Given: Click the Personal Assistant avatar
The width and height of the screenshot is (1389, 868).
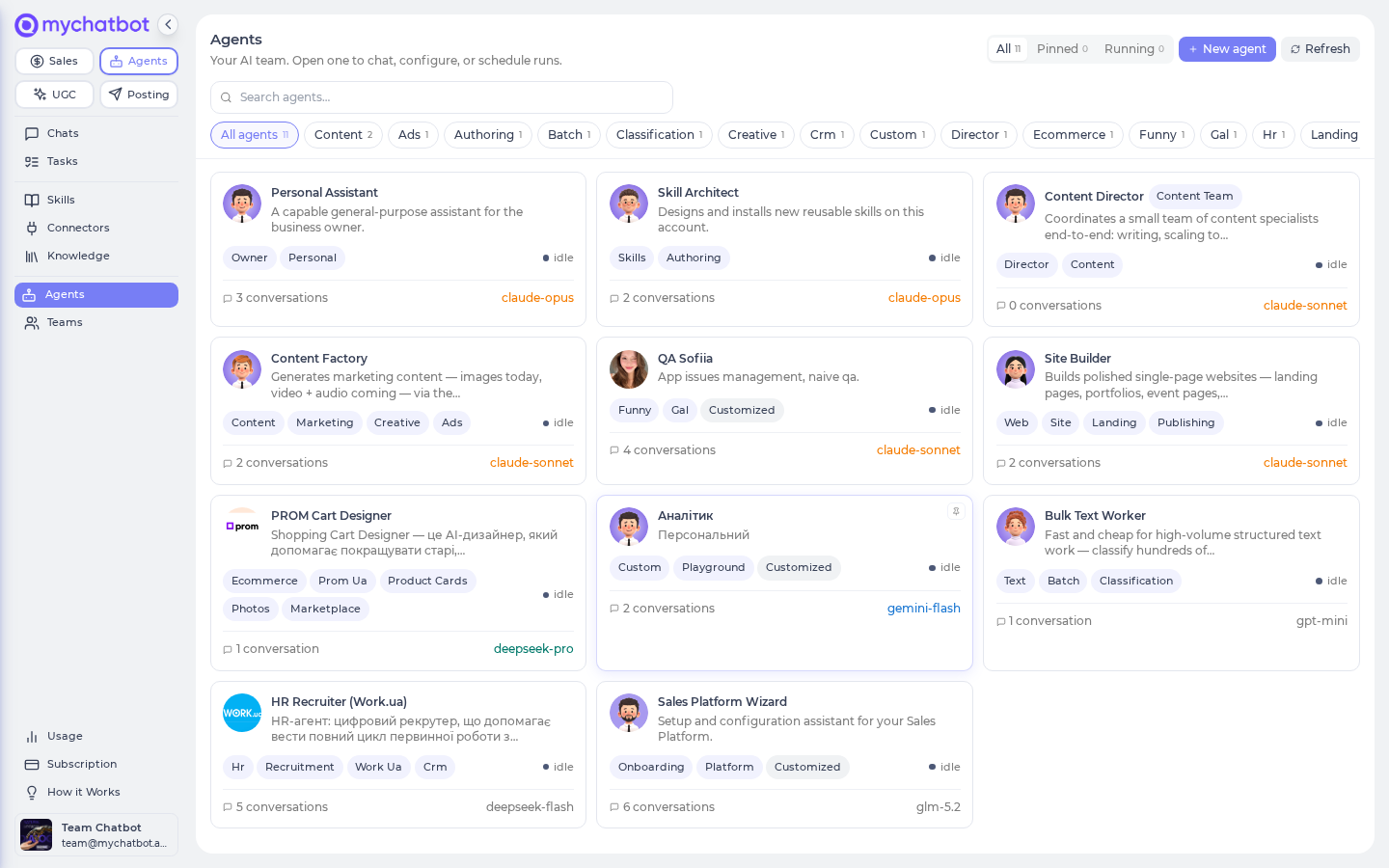Looking at the screenshot, I should pos(242,203).
